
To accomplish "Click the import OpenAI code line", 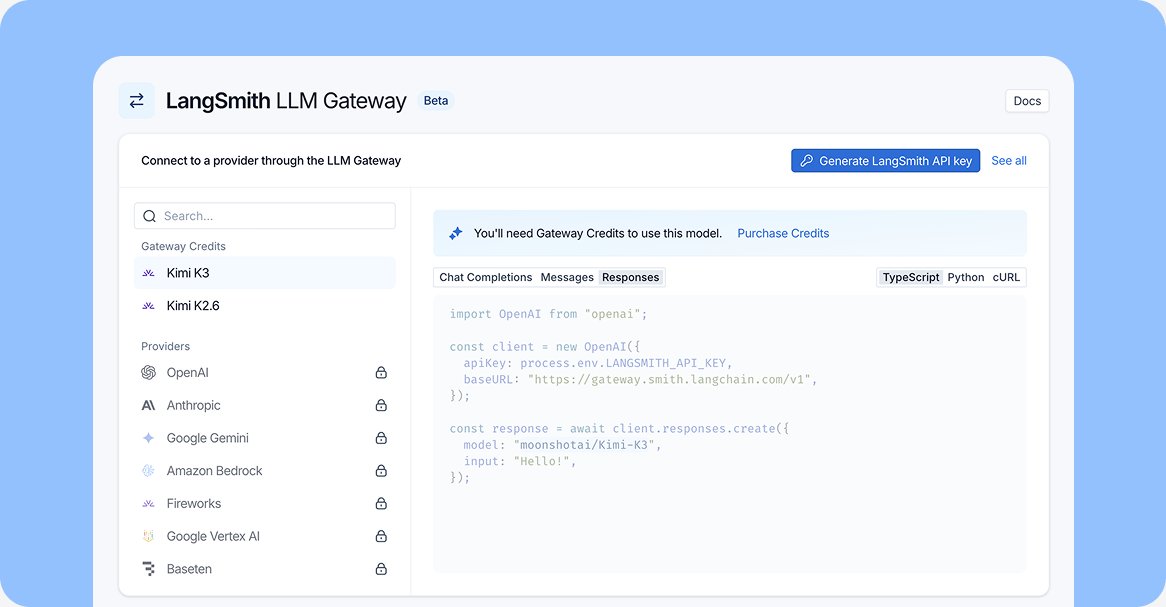I will (x=548, y=314).
